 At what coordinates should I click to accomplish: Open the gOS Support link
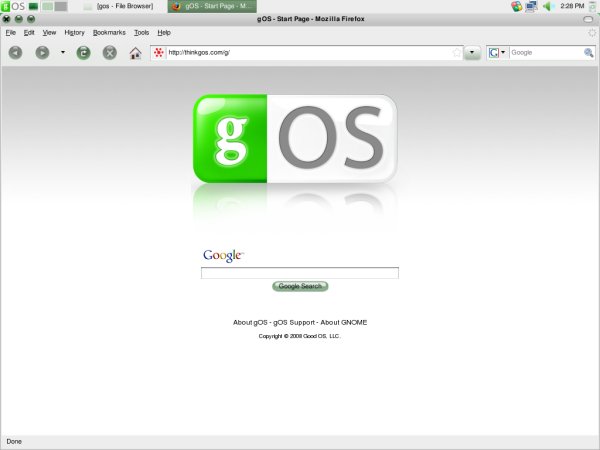[293, 323]
